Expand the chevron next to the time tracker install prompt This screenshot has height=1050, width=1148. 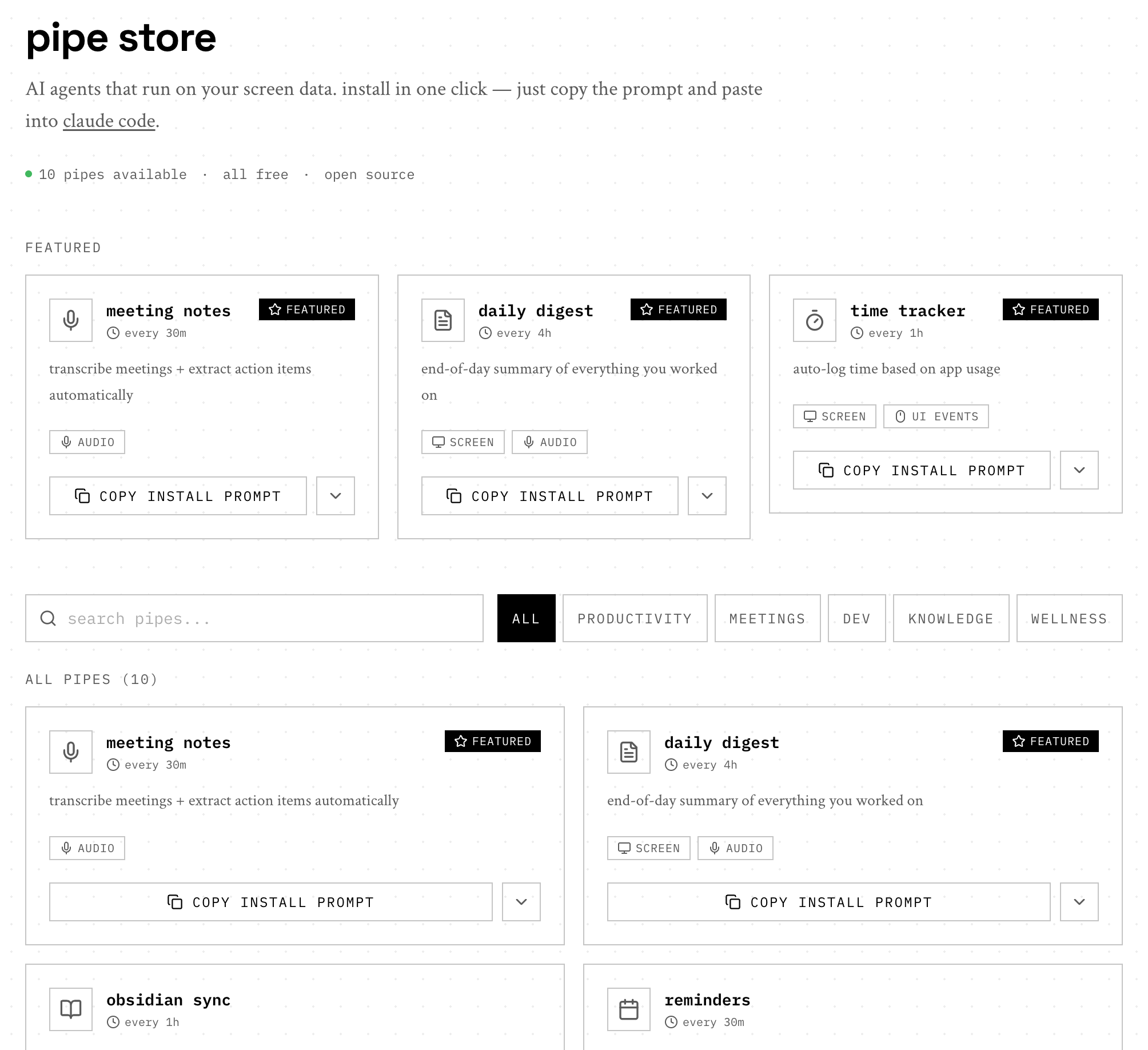click(x=1079, y=470)
